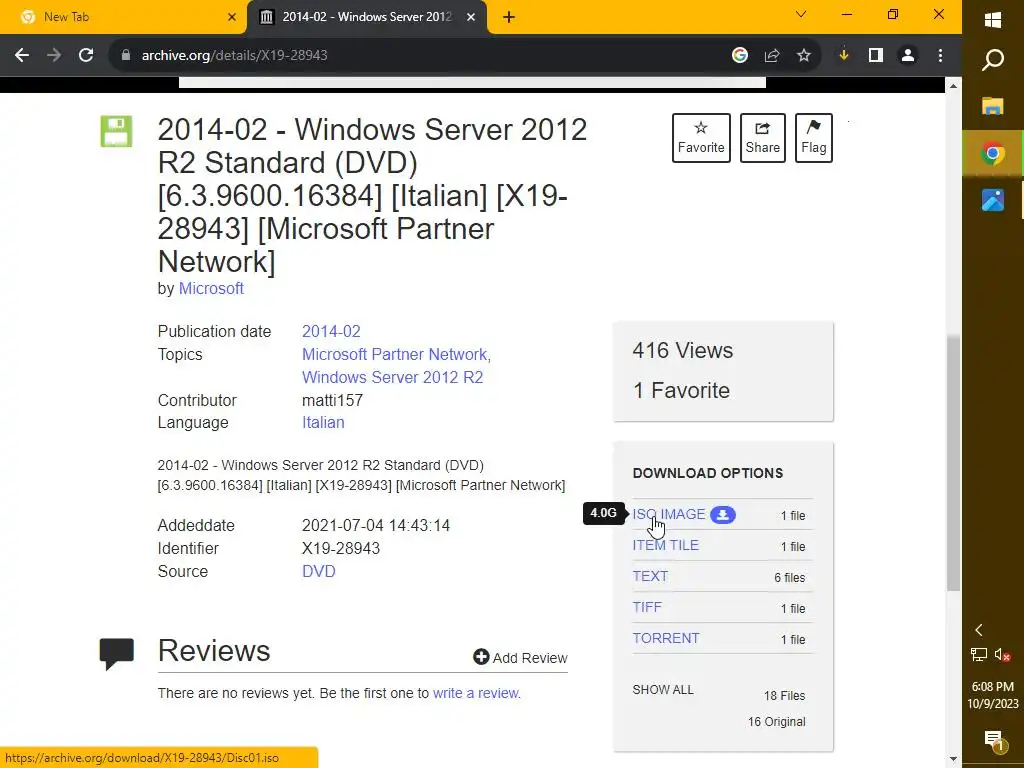Share this page via address bar icon
Screen dimensions: 1024x768
coord(772,56)
